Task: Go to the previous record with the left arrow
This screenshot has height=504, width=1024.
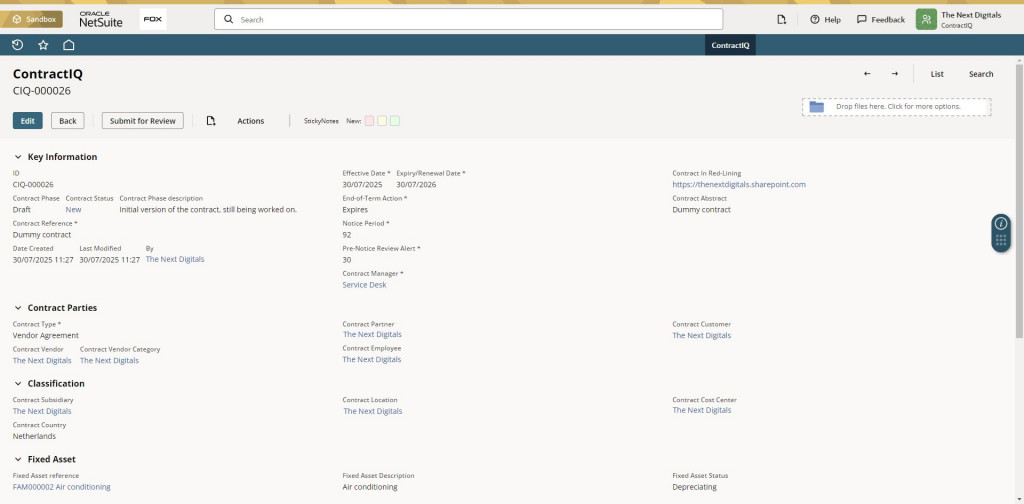Action: coord(867,74)
